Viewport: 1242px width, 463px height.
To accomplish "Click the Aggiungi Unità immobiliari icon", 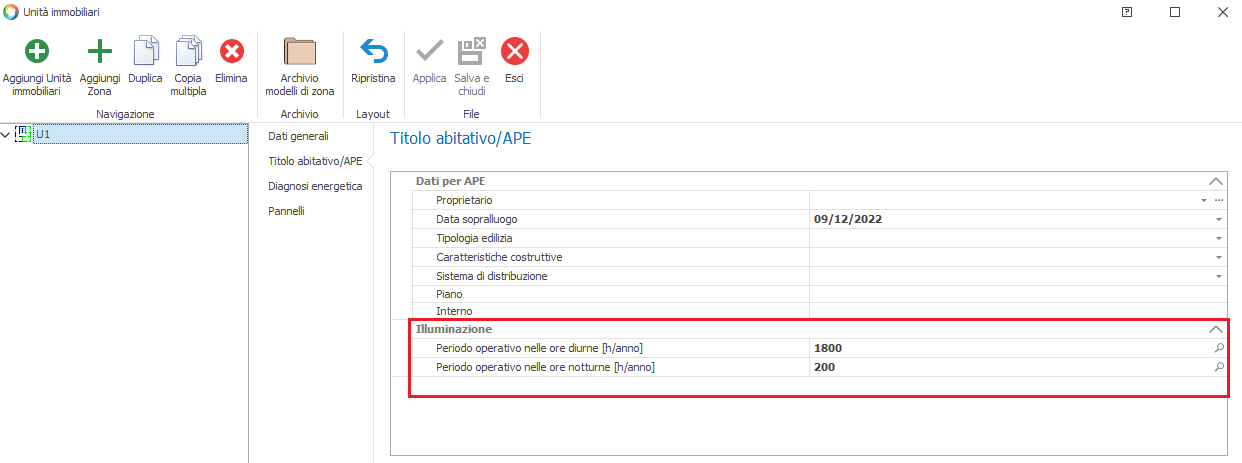I will [36, 52].
